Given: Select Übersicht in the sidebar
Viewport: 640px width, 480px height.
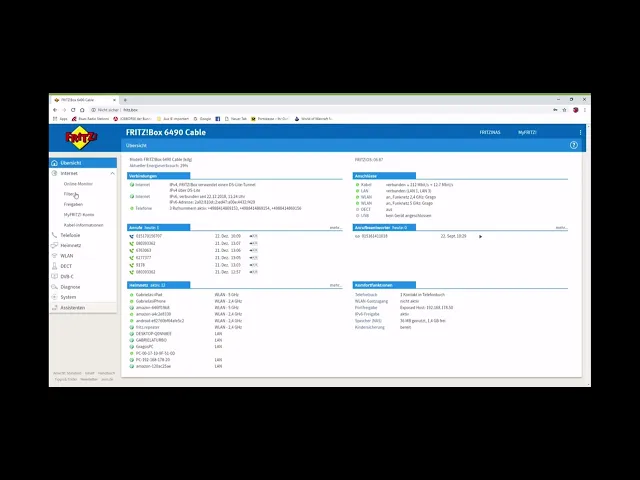Looking at the screenshot, I should pos(83,163).
